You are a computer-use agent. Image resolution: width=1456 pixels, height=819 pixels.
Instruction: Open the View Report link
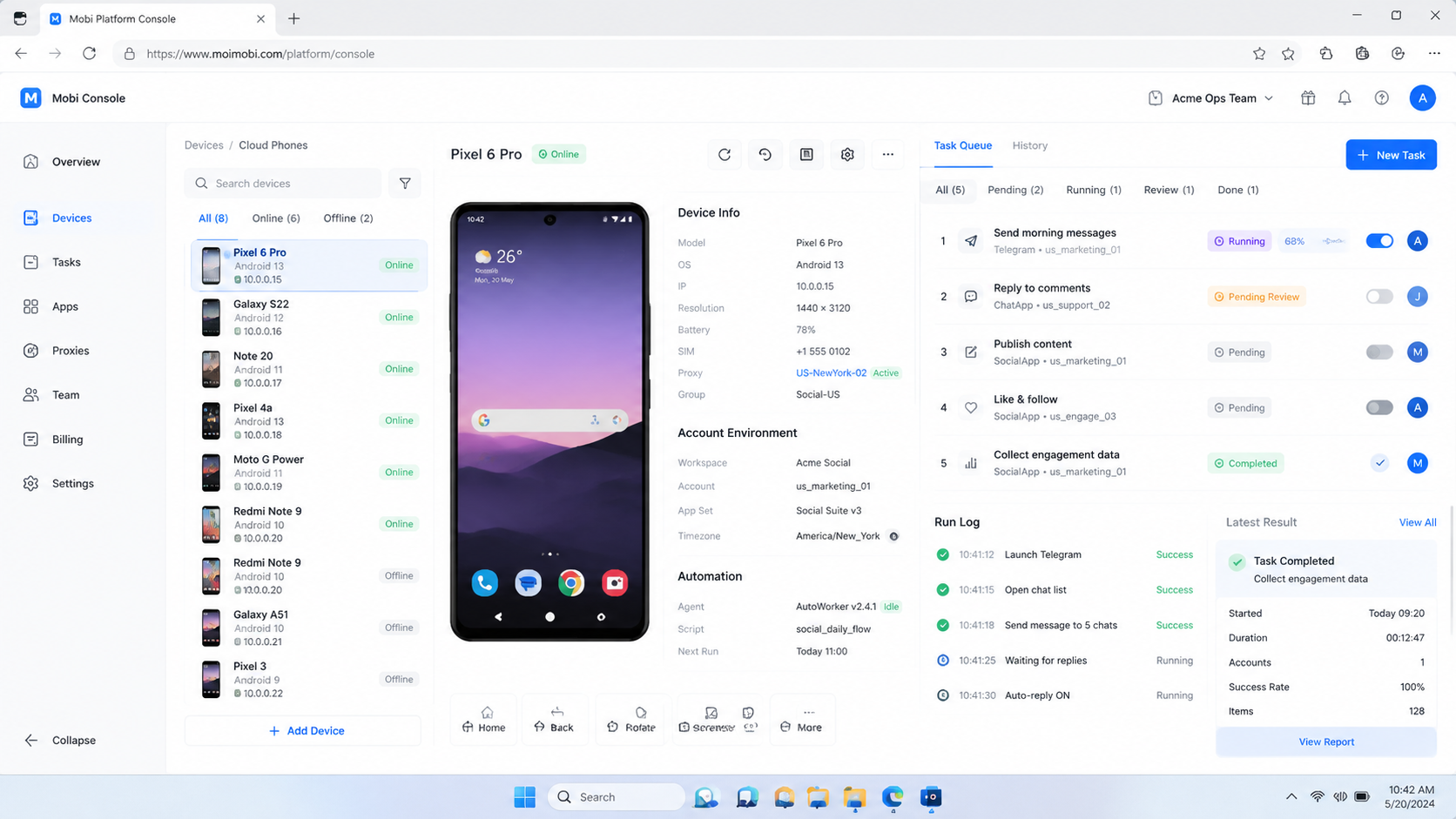coord(1326,742)
